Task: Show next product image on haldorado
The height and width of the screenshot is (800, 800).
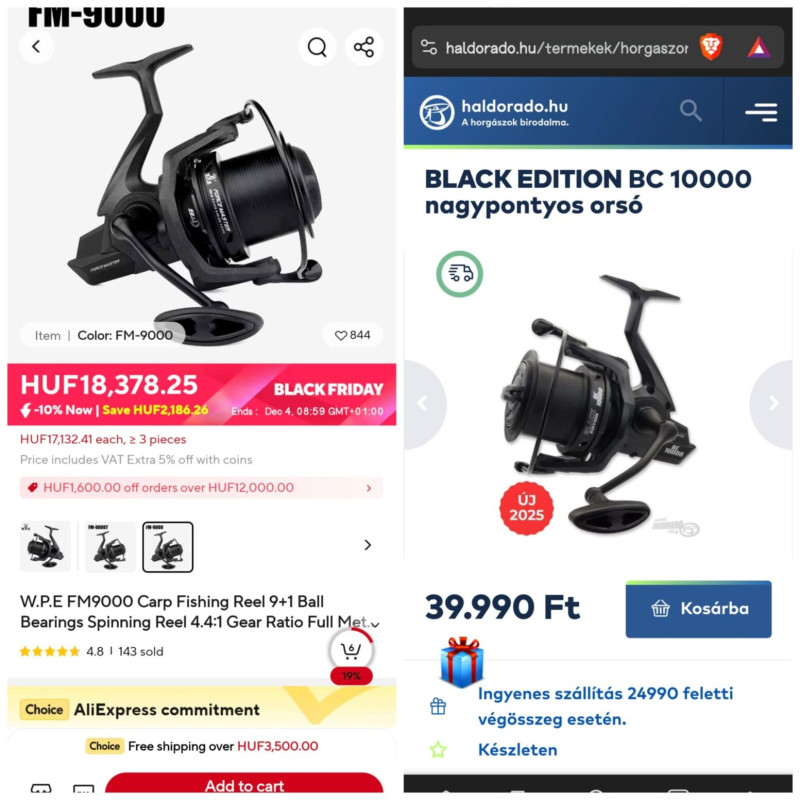Action: (773, 404)
